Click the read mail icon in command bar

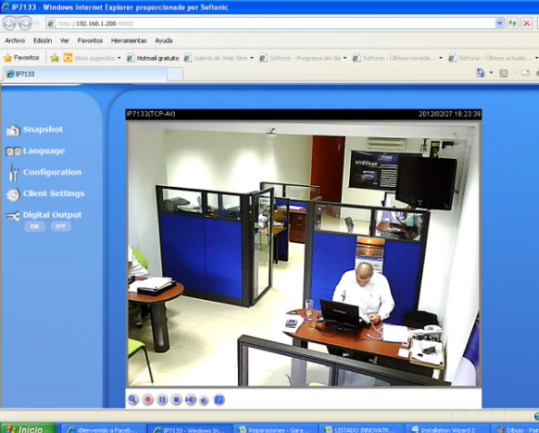click(526, 73)
